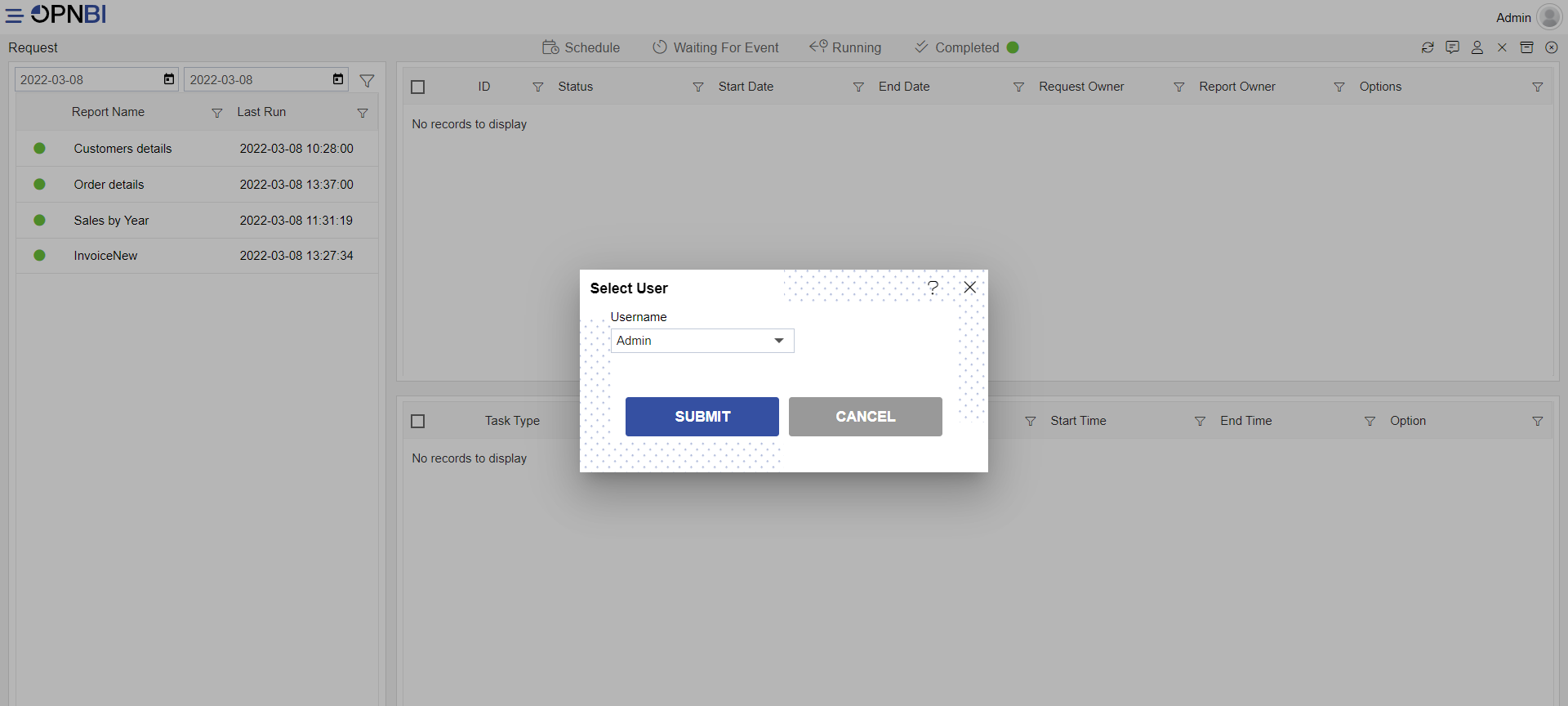Click the SUBMIT button
Image resolution: width=1568 pixels, height=706 pixels.
[702, 417]
